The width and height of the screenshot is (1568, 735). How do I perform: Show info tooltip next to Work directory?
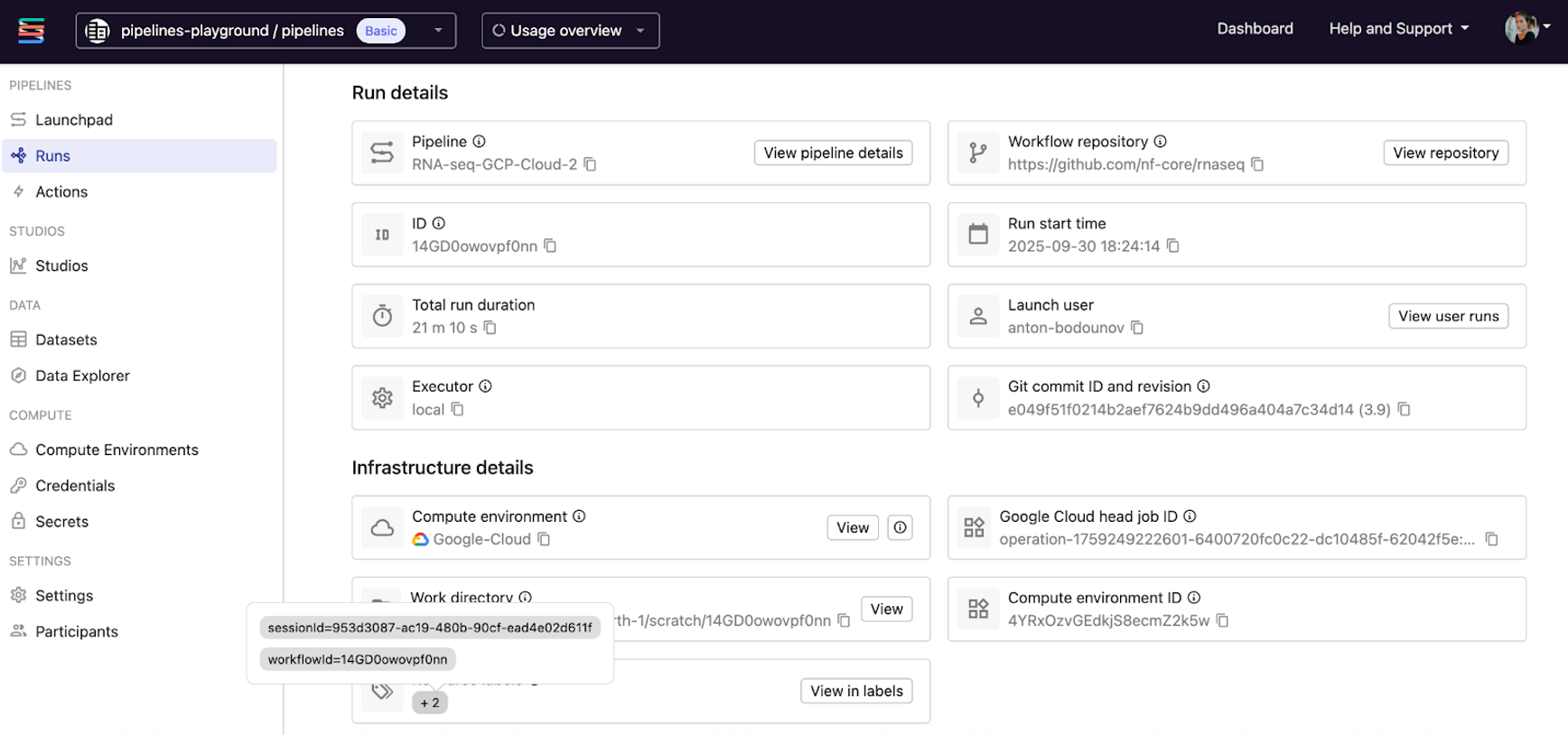click(526, 597)
